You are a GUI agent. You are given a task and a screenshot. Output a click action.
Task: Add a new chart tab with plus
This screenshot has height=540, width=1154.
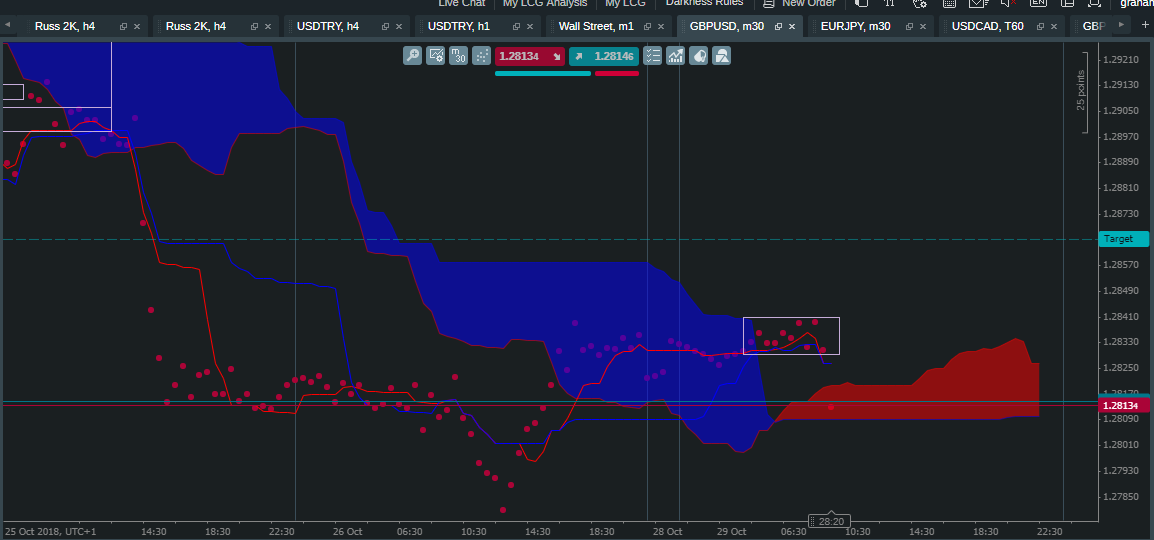(1145, 25)
